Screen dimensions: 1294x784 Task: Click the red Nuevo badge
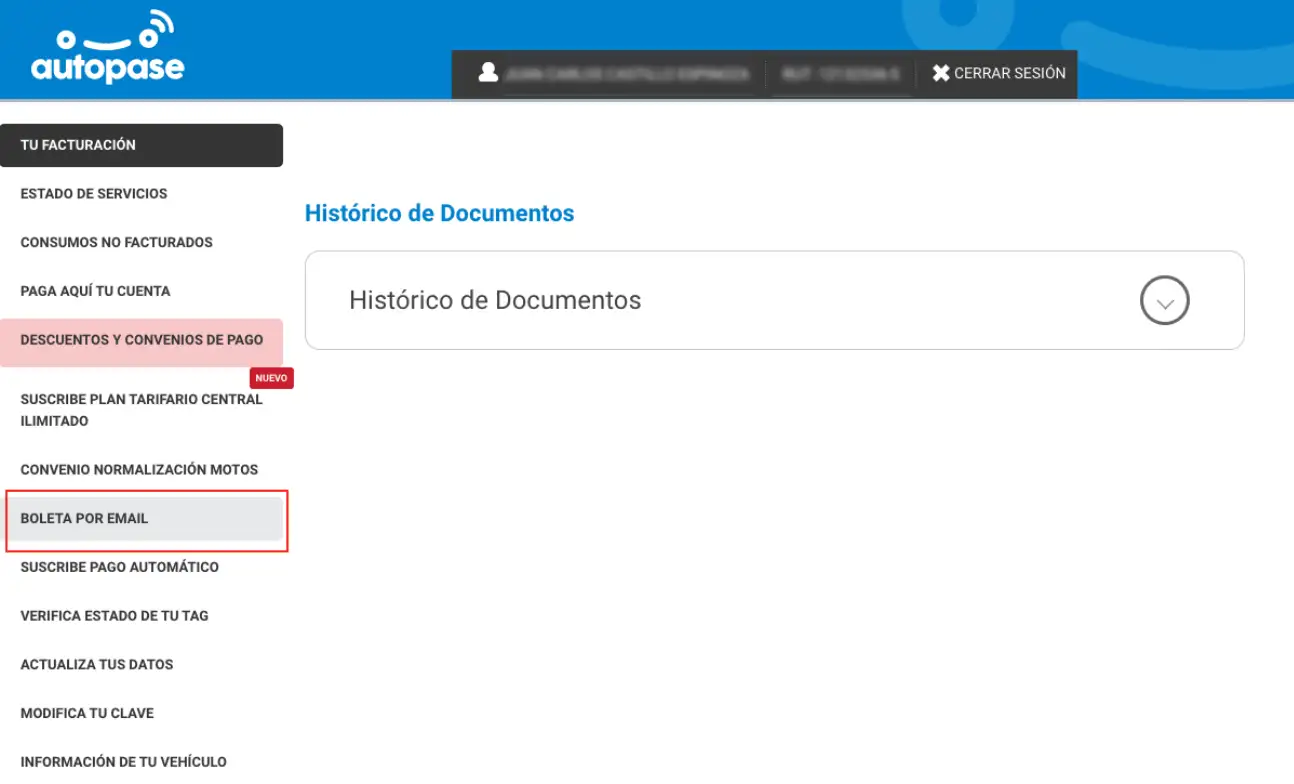click(x=271, y=378)
